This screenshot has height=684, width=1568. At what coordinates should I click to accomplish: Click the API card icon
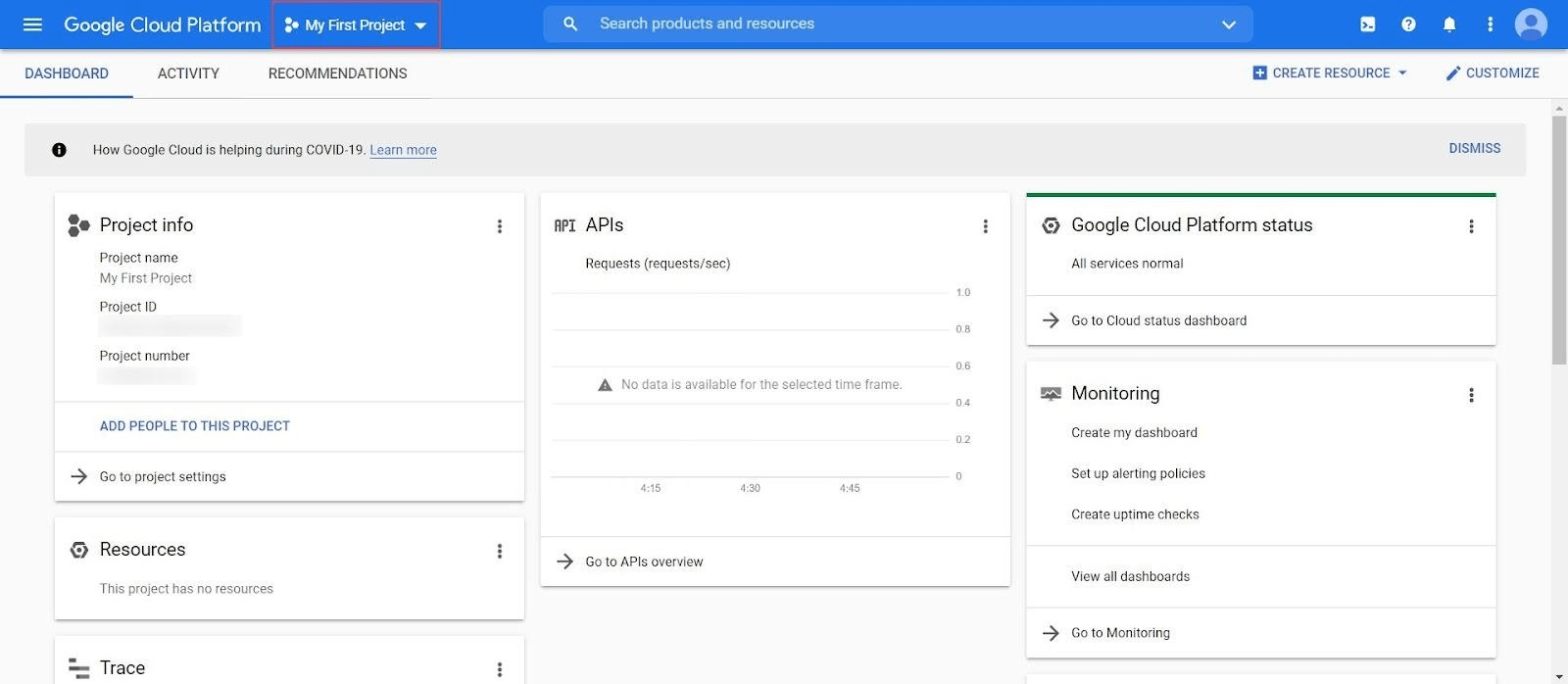coord(565,225)
